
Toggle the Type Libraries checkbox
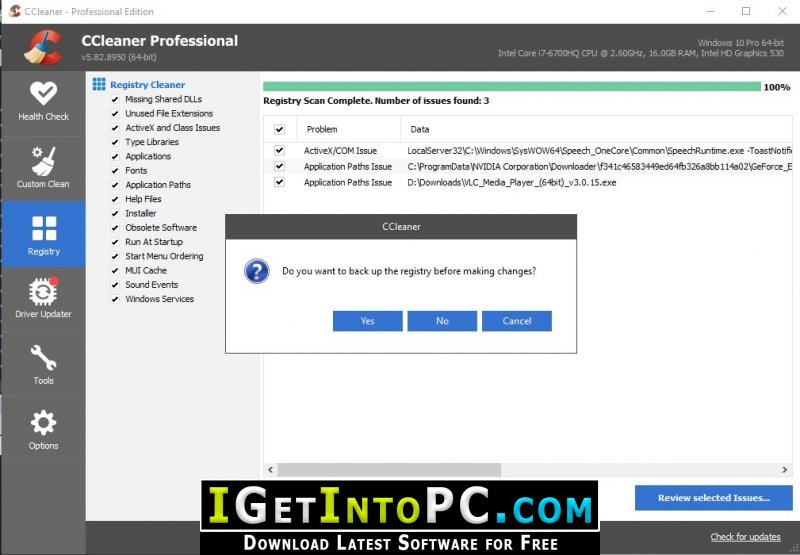tap(115, 142)
